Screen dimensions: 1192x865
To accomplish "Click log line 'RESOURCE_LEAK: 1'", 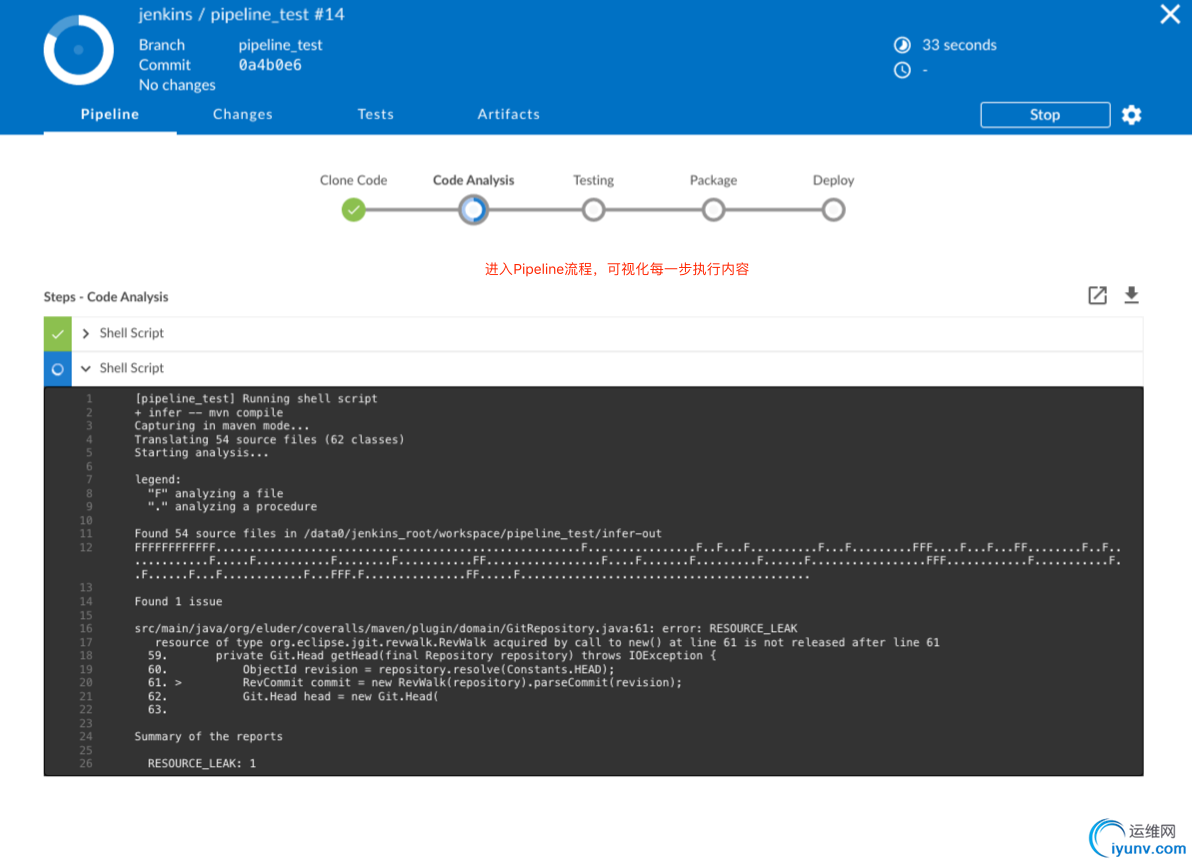I will coord(201,763).
